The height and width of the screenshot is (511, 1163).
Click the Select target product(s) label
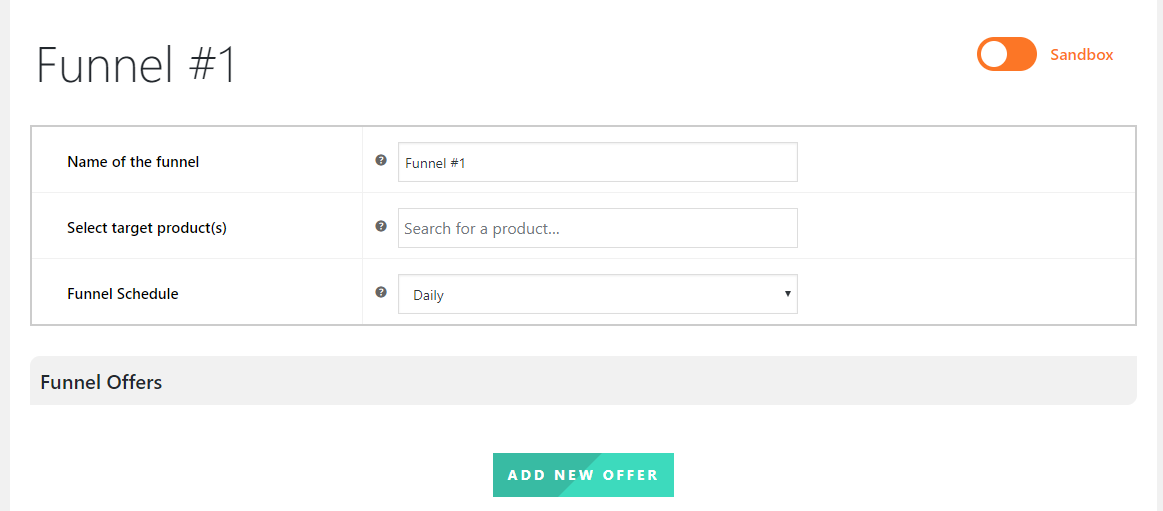pos(147,228)
